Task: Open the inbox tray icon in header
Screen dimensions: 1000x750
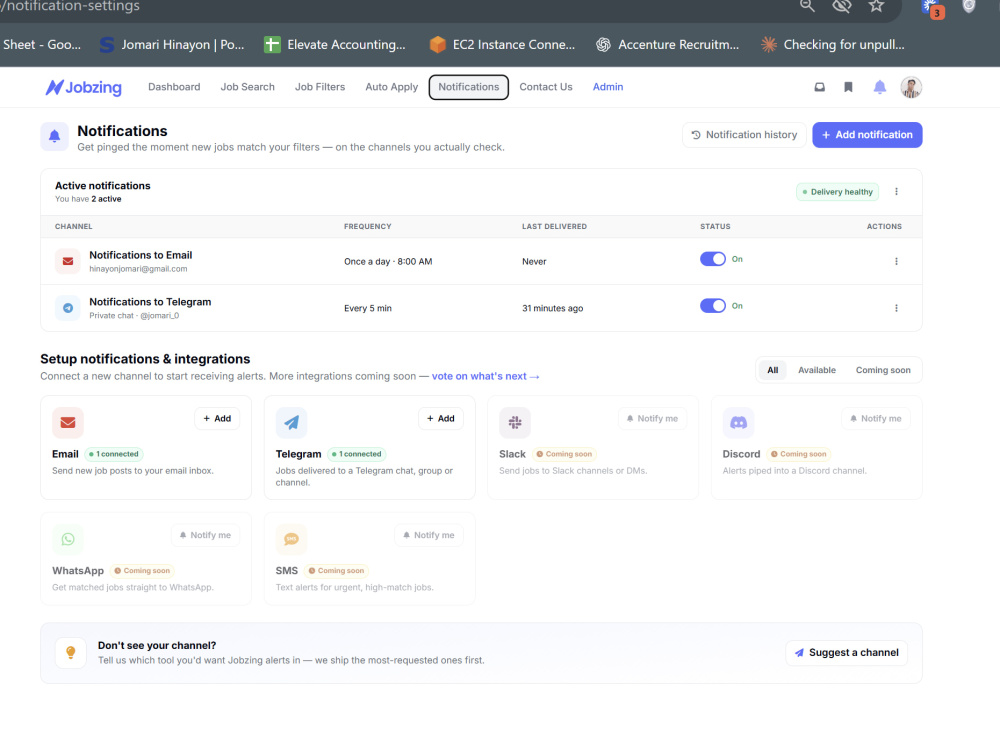Action: [820, 87]
